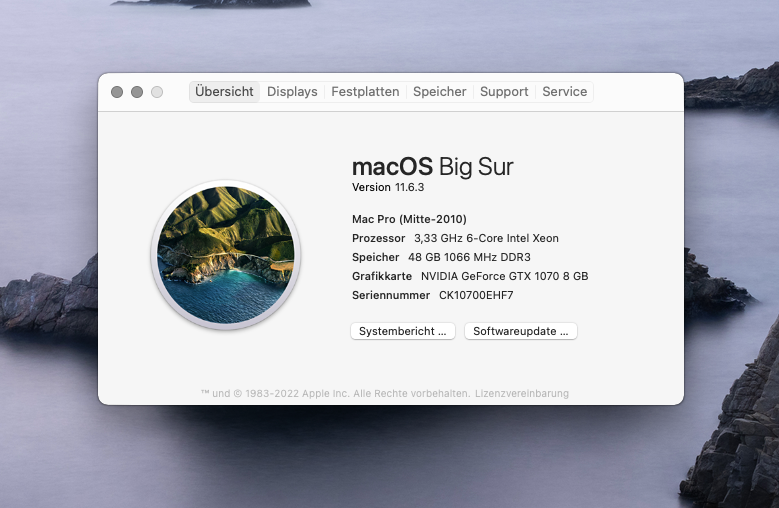Switch to the Übersicht tab
Viewport: 779px width, 508px height.
click(224, 92)
